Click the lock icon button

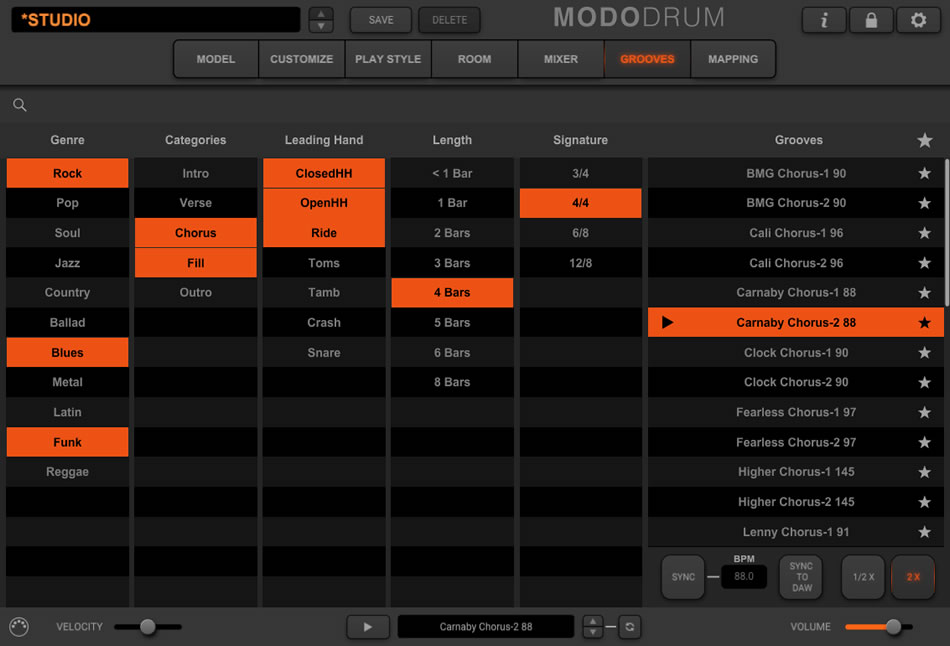(871, 20)
